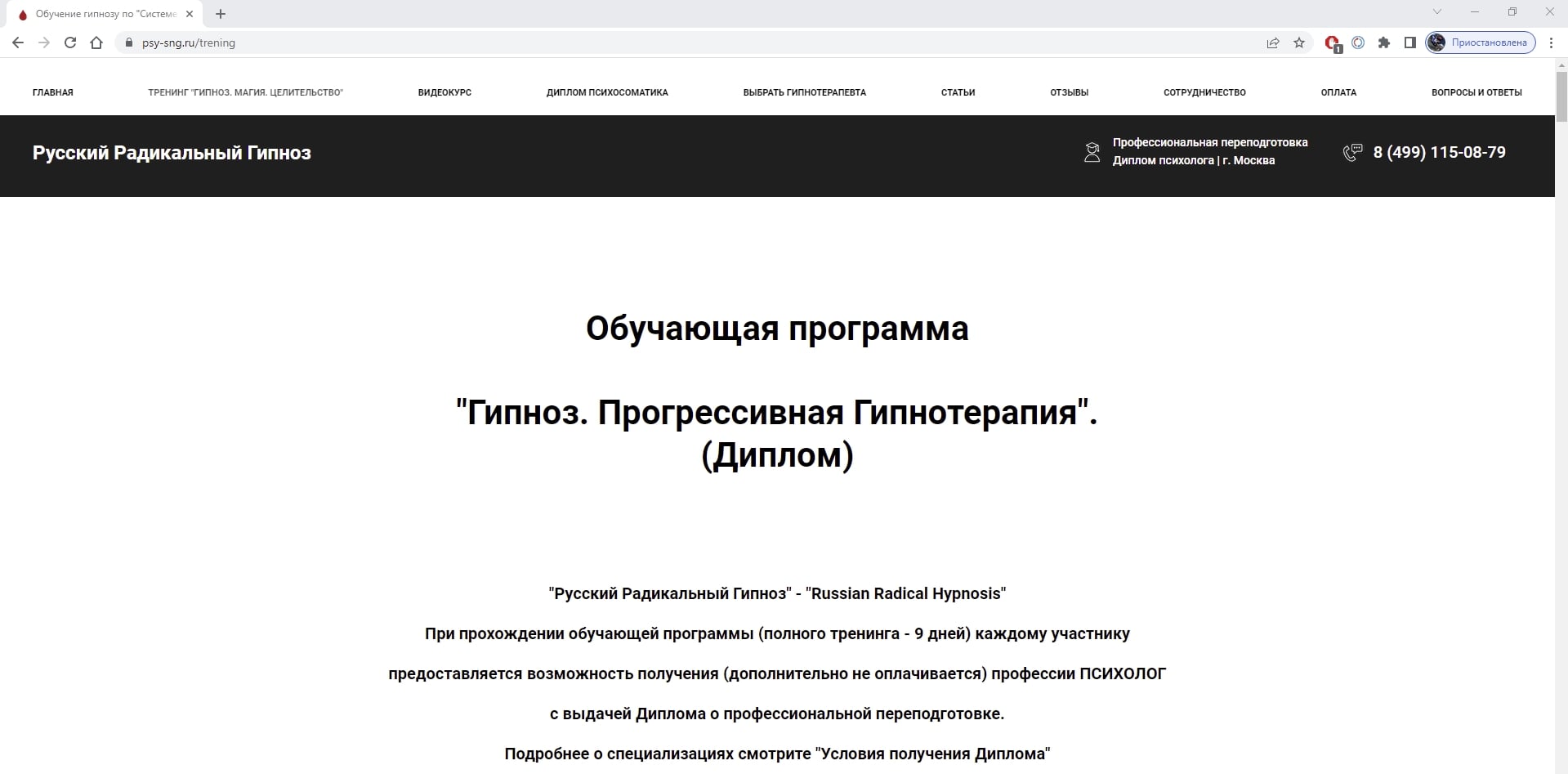Click the line mentioning полного тренинга - 9 дней
The image size is (1568, 774).
777,633
